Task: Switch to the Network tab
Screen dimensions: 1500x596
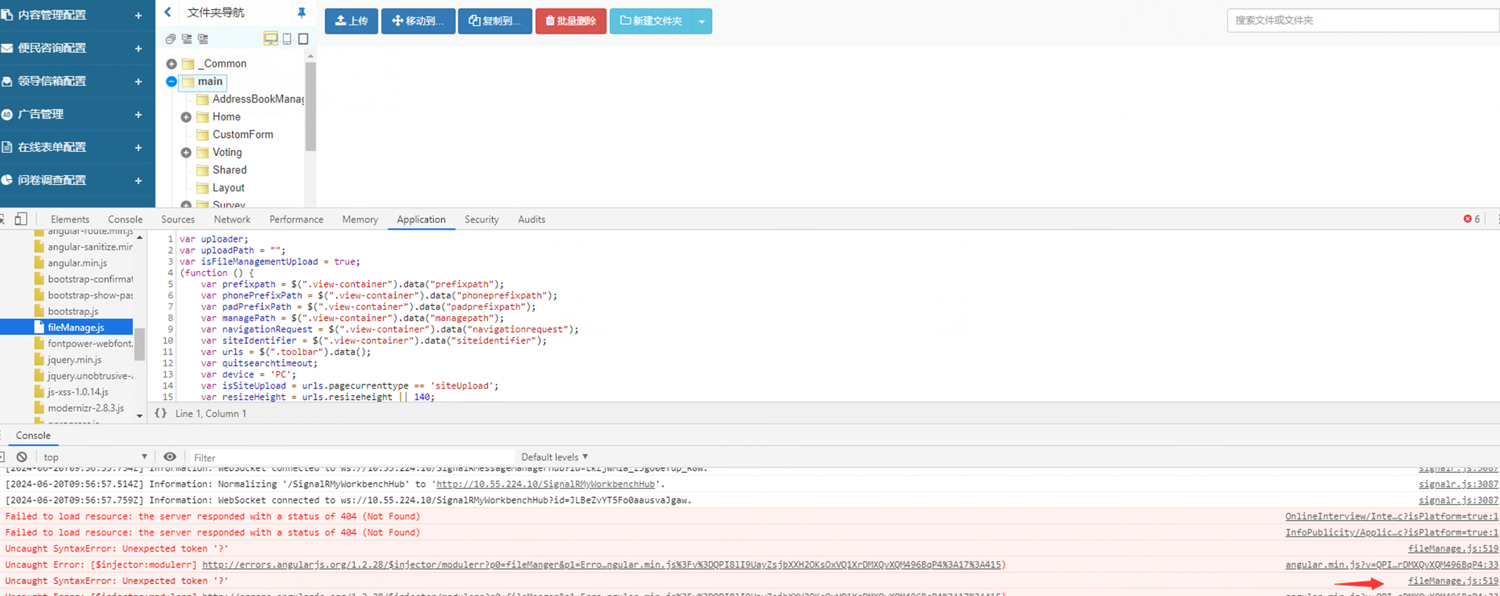Action: [232, 219]
